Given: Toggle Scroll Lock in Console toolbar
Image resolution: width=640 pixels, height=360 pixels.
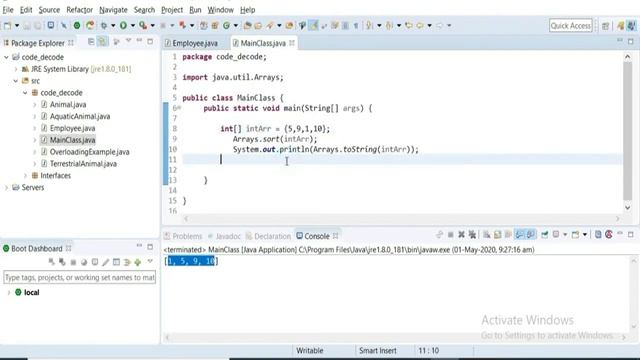Looking at the screenshot, I should pyautogui.click(x=498, y=234).
